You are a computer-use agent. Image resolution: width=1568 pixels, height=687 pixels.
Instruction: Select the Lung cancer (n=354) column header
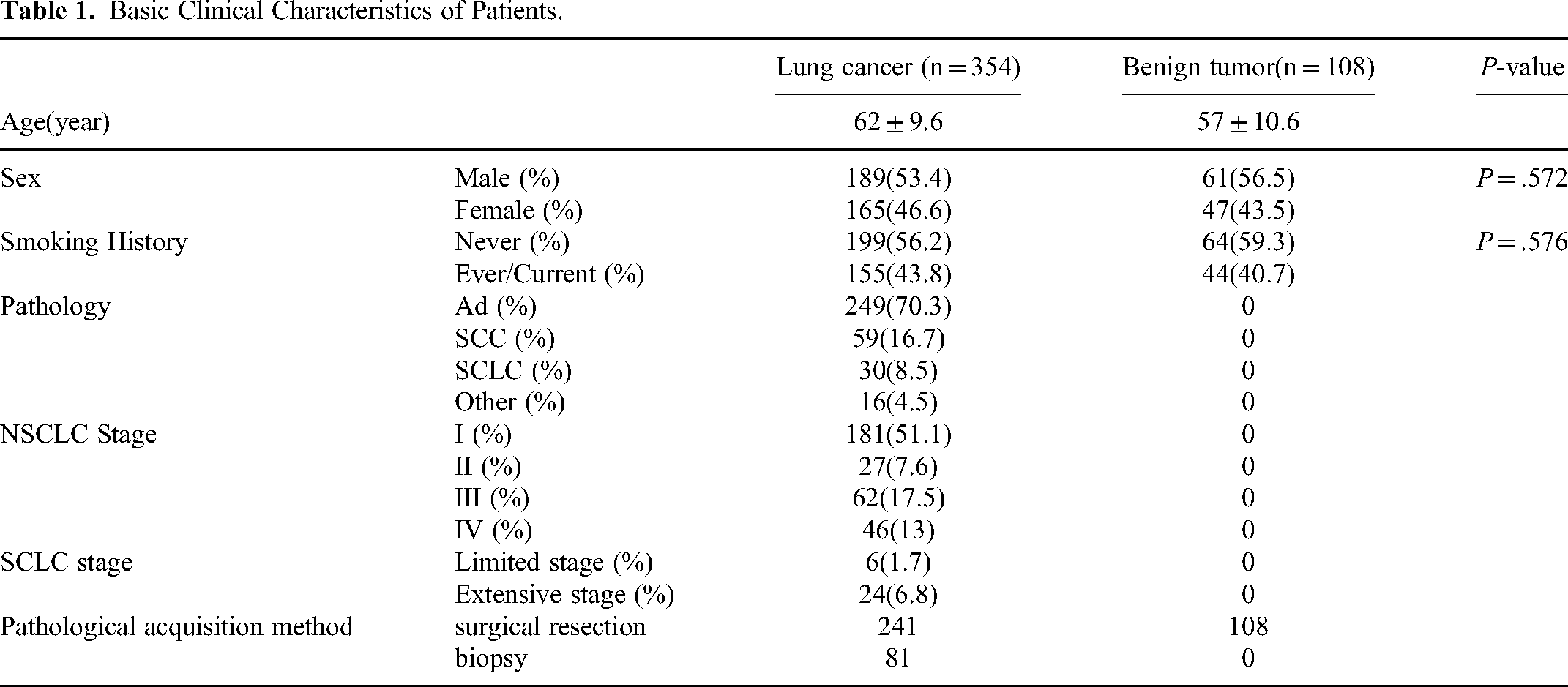coord(898,68)
